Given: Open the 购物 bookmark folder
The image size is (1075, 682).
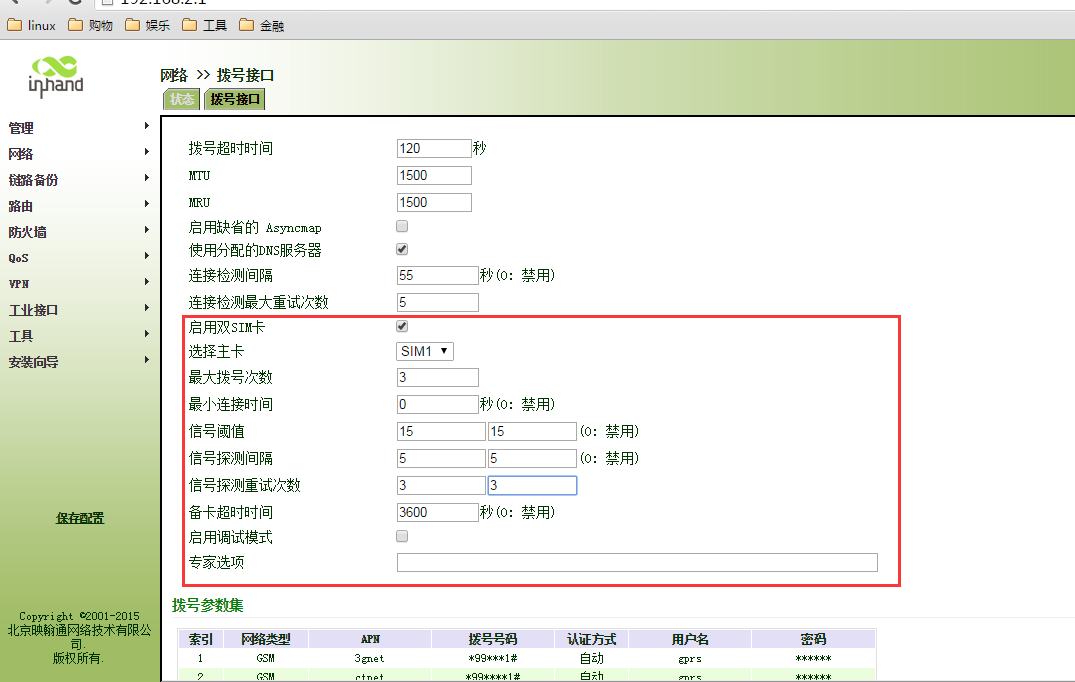Looking at the screenshot, I should pos(91,26).
